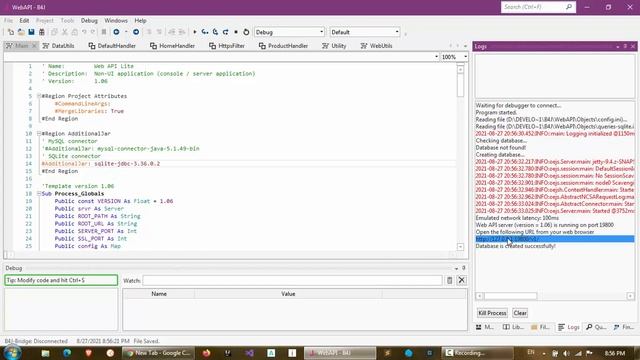
Task: Click the title bar Search box
Action: pyautogui.click(x=538, y=7)
